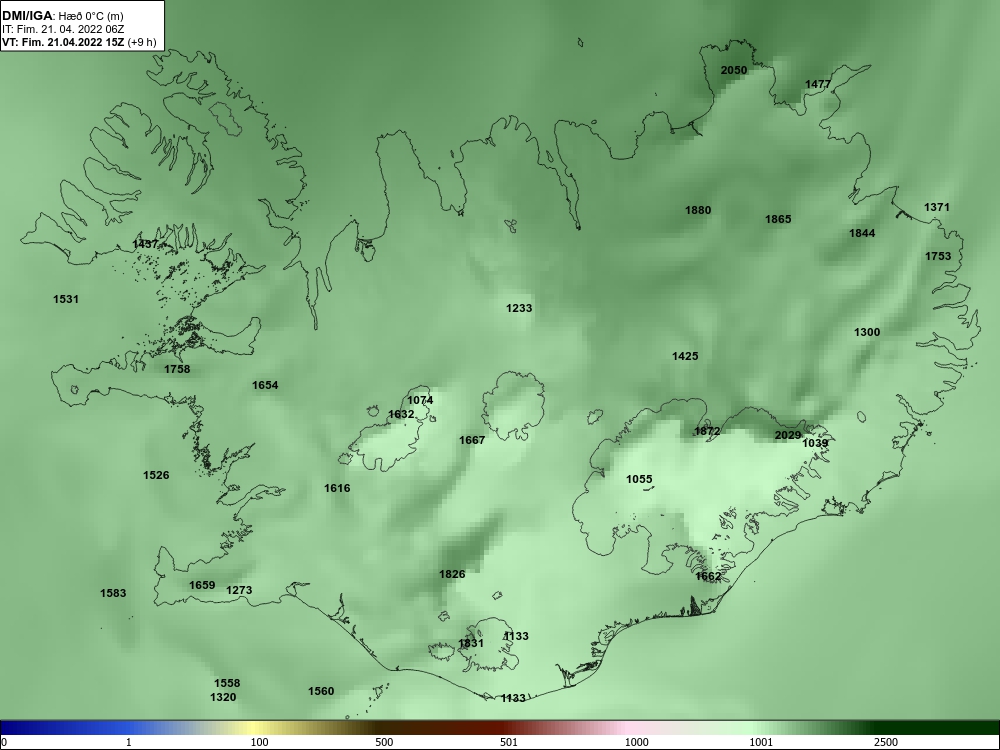Viewport: 1000px width, 750px height.
Task: Pick the 1872 value label
Action: pos(707,432)
